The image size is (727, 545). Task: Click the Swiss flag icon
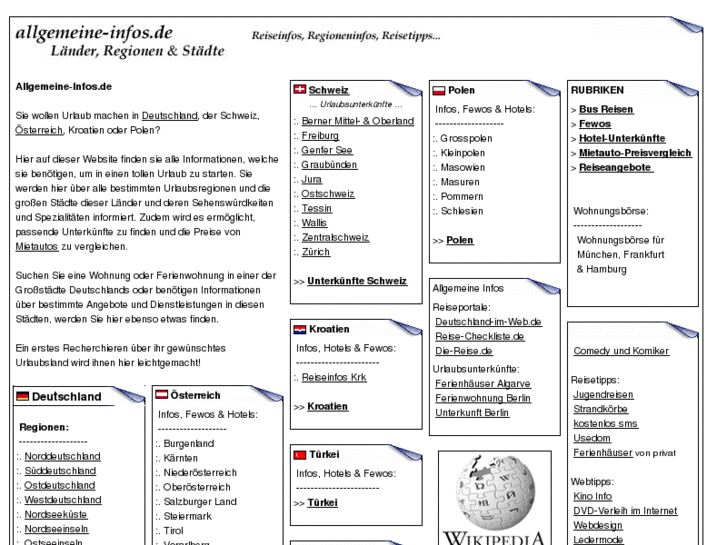[300, 89]
